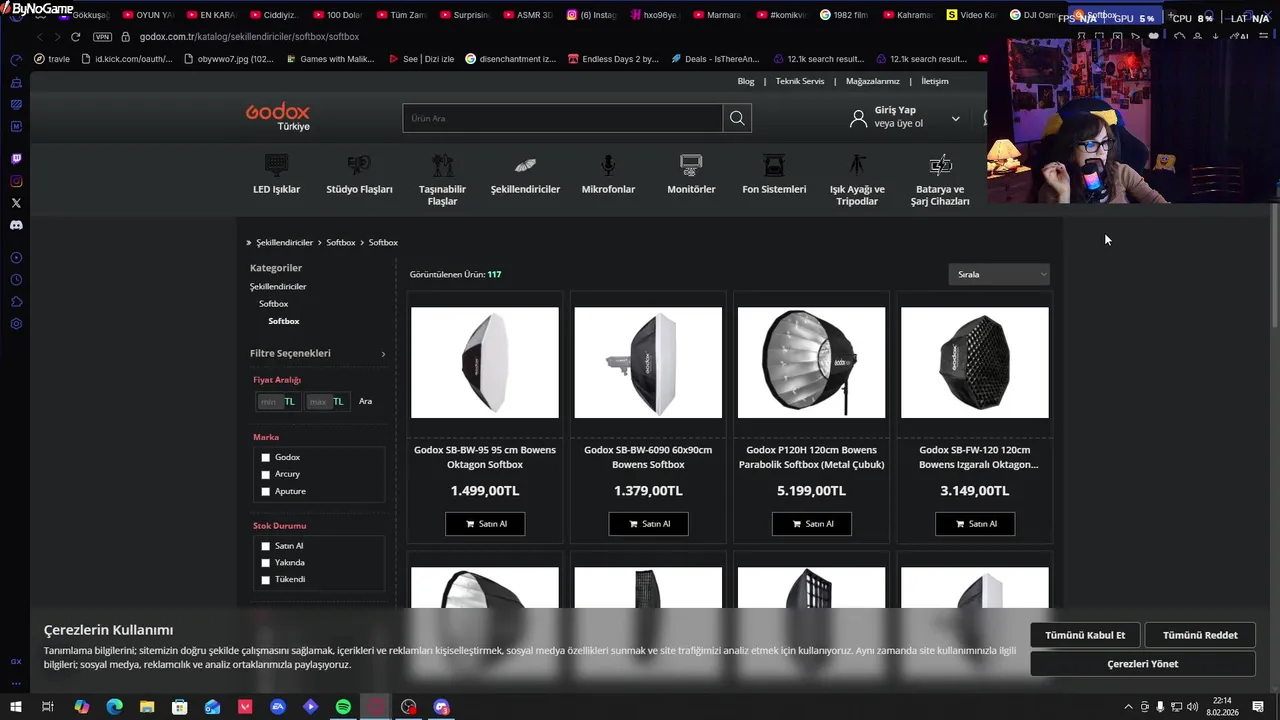Open the Stüdyo Flaşları category icon
The height and width of the screenshot is (720, 1280).
click(x=359, y=165)
